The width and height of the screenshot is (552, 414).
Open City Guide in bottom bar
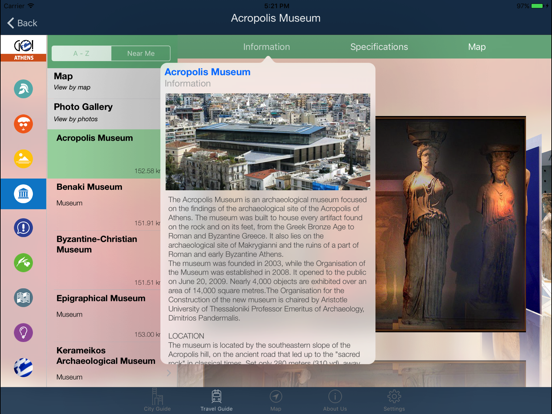157,400
